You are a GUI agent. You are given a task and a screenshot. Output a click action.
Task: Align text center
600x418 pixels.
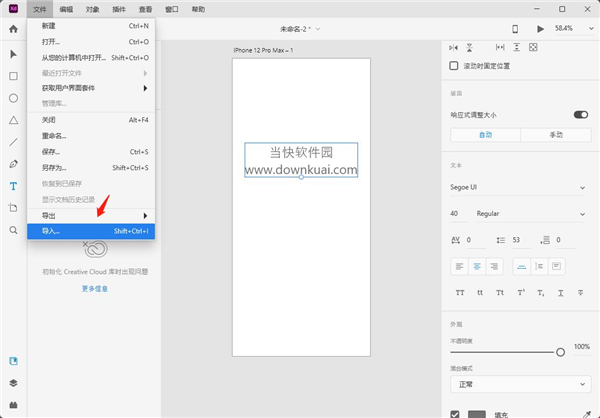pos(477,266)
